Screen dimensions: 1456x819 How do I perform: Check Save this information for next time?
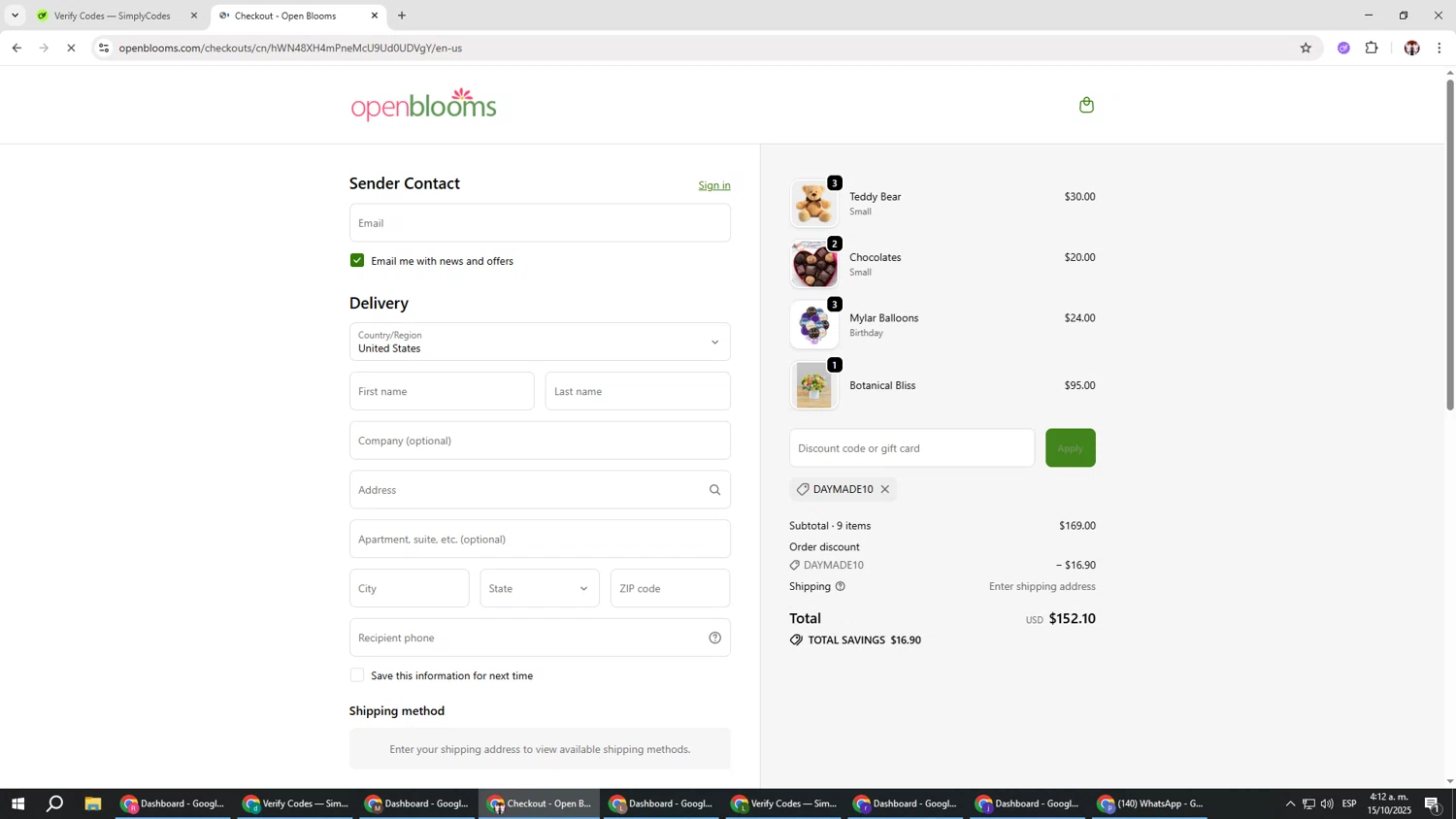click(x=357, y=675)
